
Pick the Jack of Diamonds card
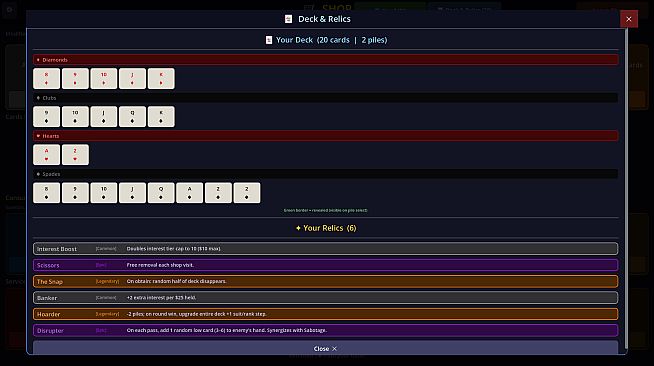point(132,78)
